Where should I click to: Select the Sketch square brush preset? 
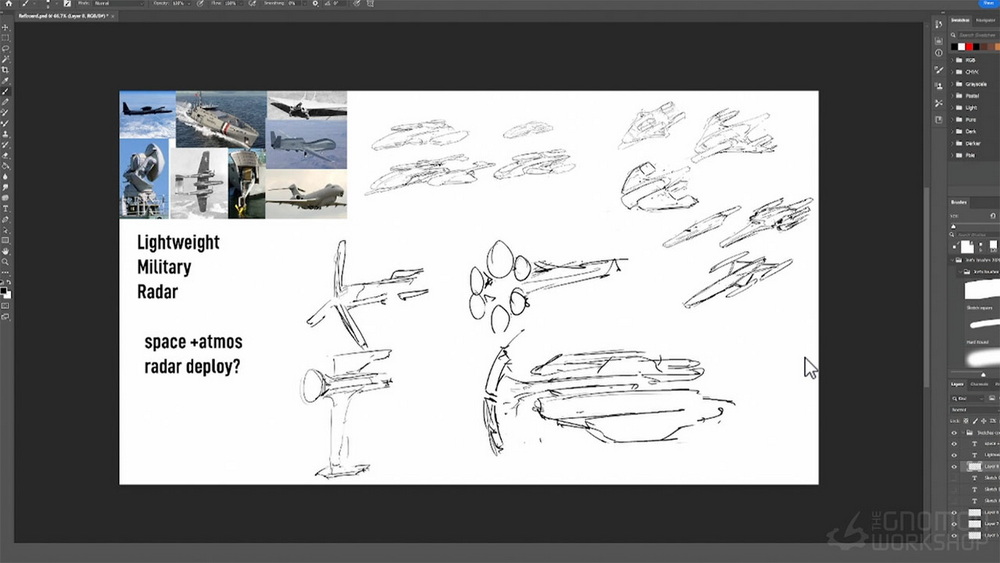982,293
